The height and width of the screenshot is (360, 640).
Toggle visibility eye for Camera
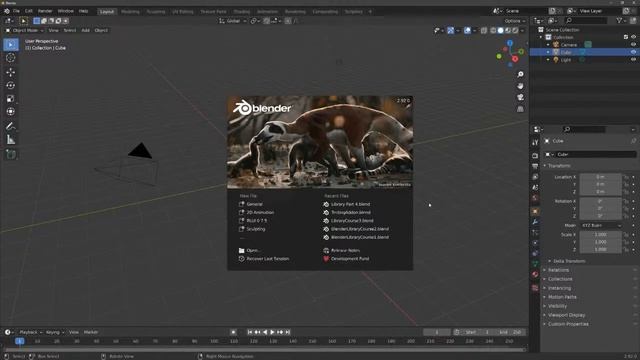tap(633, 44)
